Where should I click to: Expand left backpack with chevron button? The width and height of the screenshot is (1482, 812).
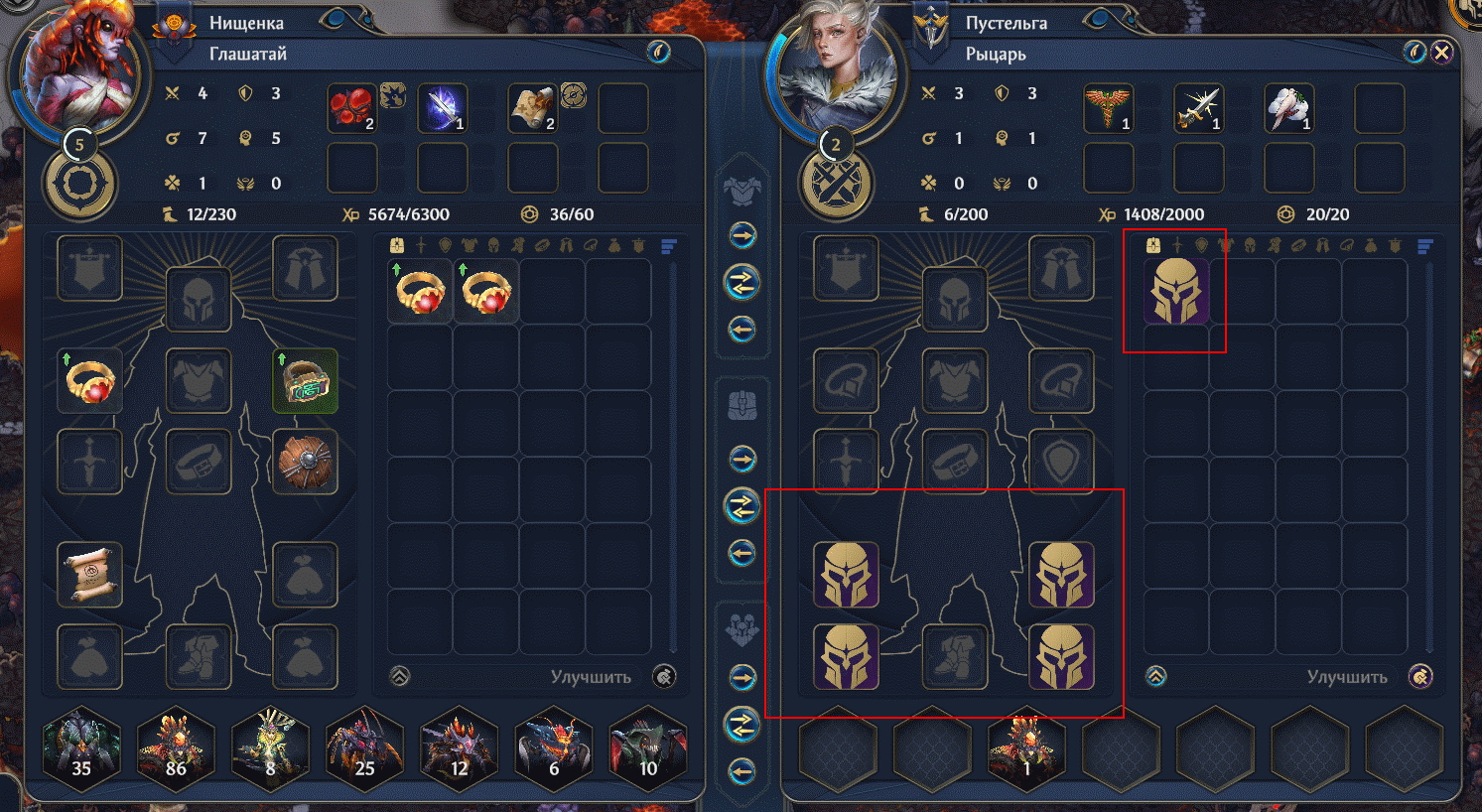click(400, 677)
